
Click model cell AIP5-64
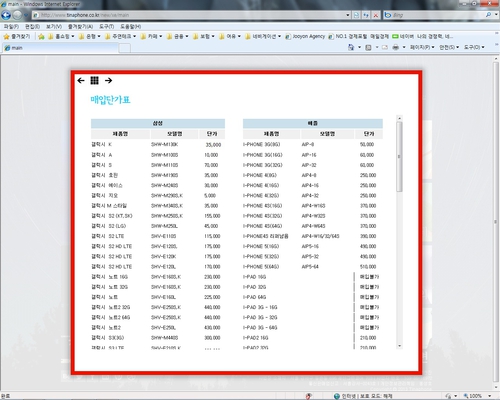[310, 267]
